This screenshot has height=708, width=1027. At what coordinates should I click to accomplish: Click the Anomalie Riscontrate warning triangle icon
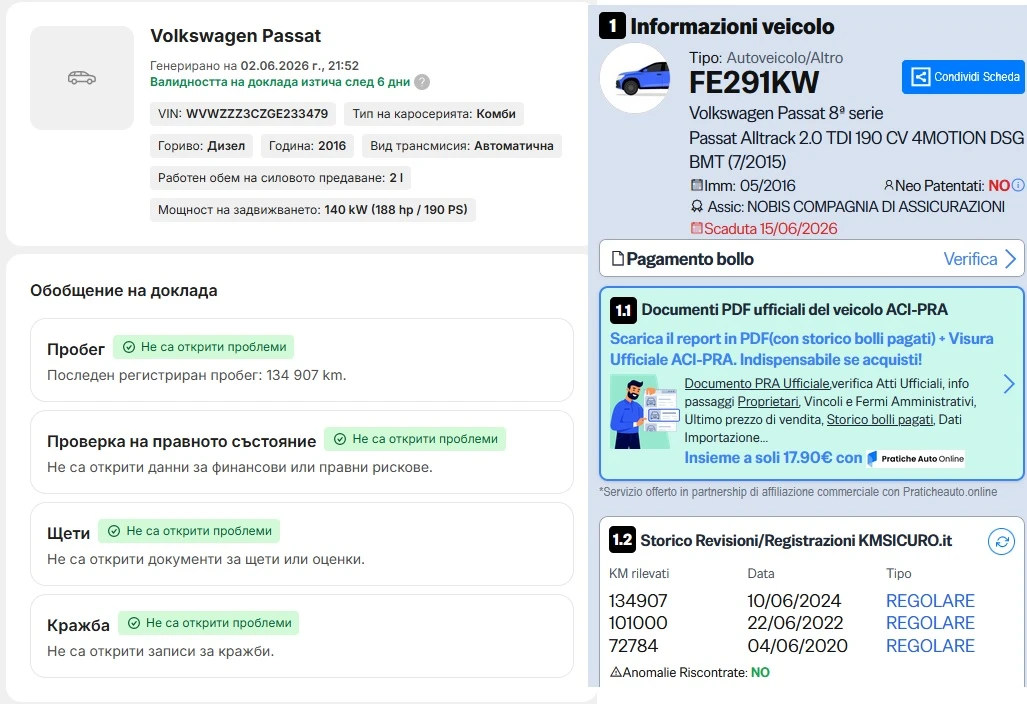(x=616, y=672)
